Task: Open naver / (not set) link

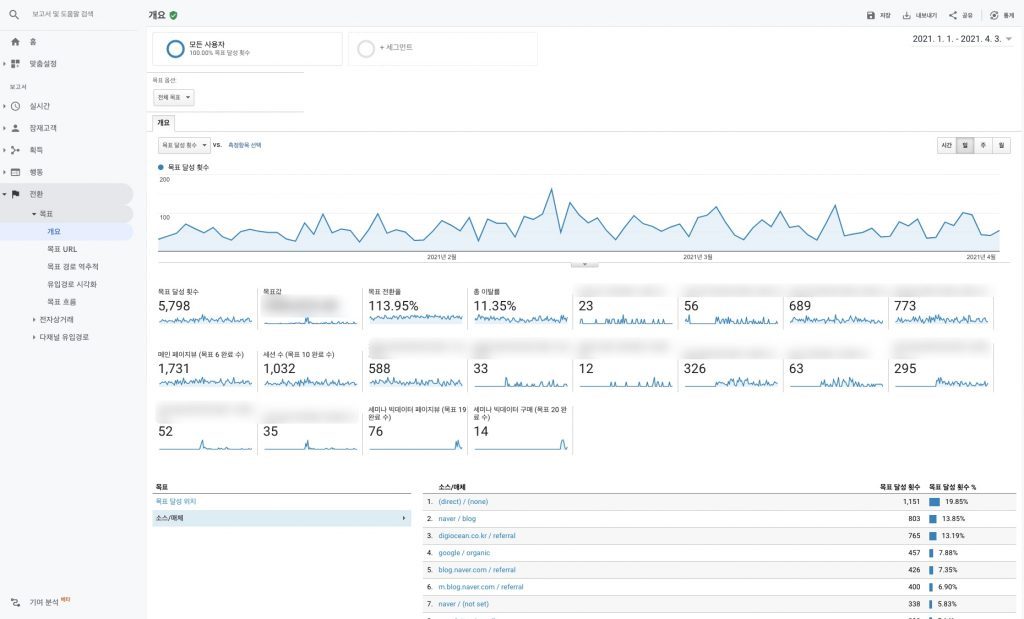Action: [x=463, y=604]
